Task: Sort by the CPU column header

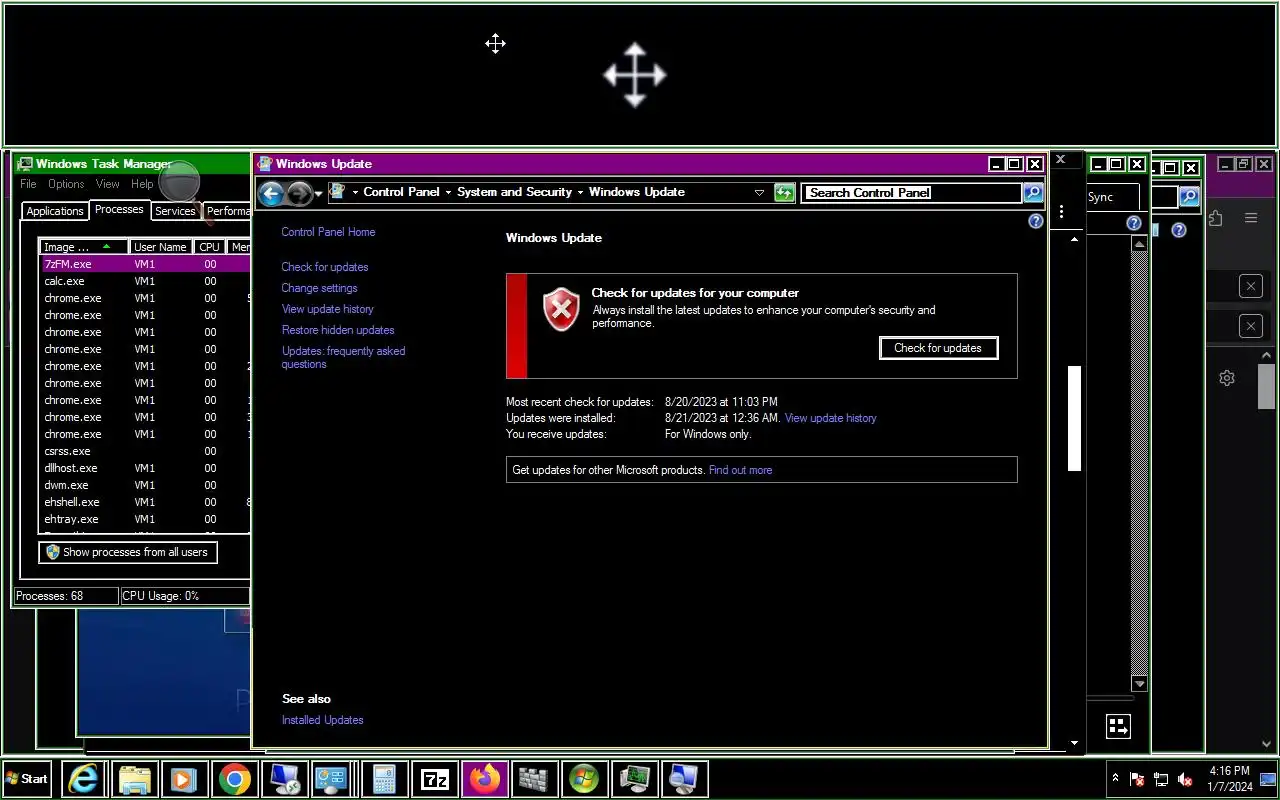Action: [209, 247]
